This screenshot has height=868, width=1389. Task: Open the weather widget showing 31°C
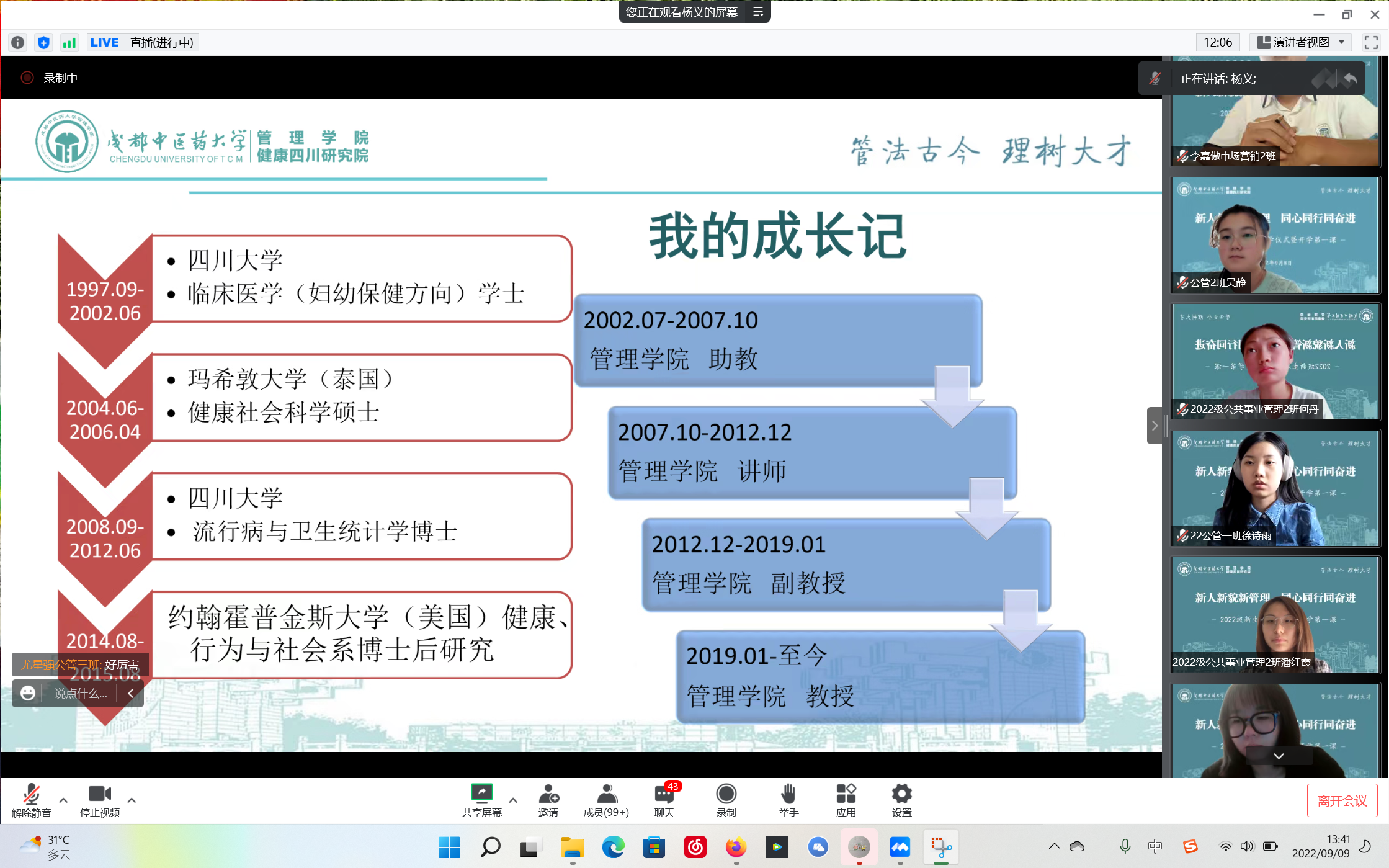[x=46, y=847]
